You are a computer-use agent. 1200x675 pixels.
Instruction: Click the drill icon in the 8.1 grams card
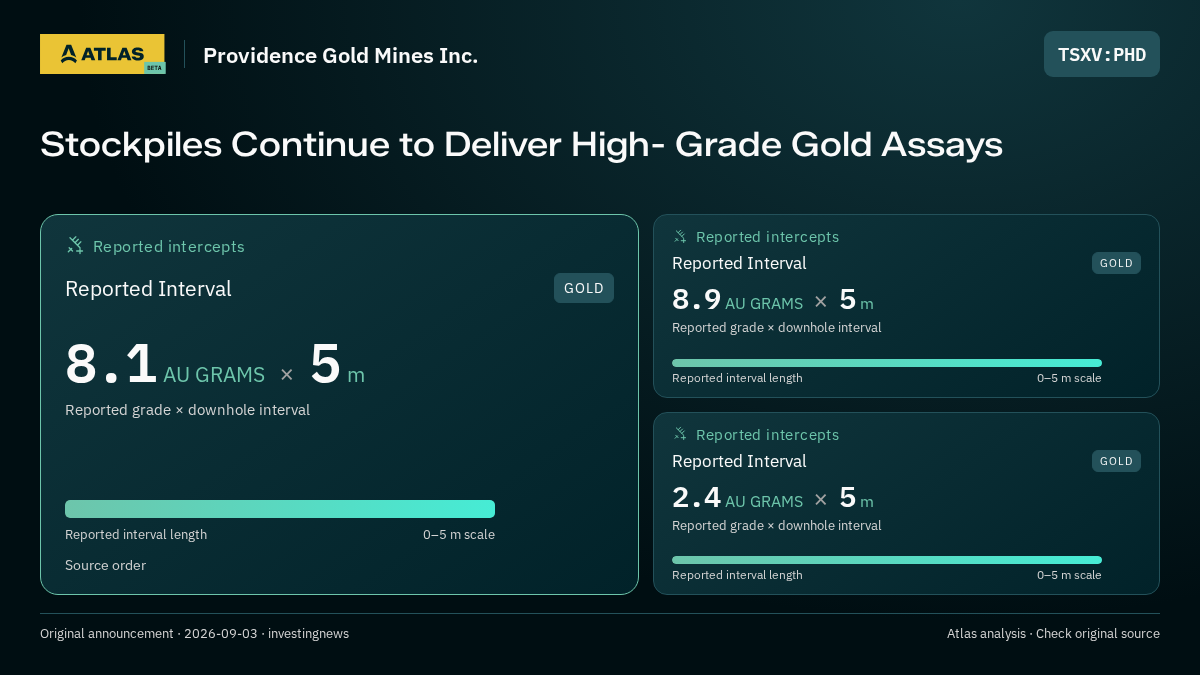pos(75,245)
